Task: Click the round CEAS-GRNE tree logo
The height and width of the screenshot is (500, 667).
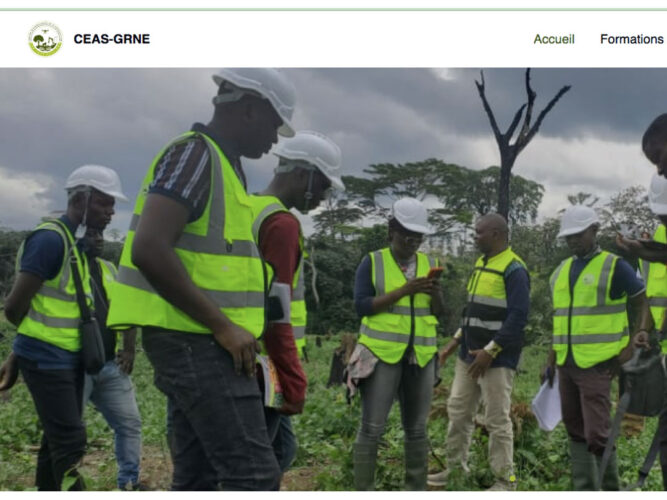Action: [45, 39]
